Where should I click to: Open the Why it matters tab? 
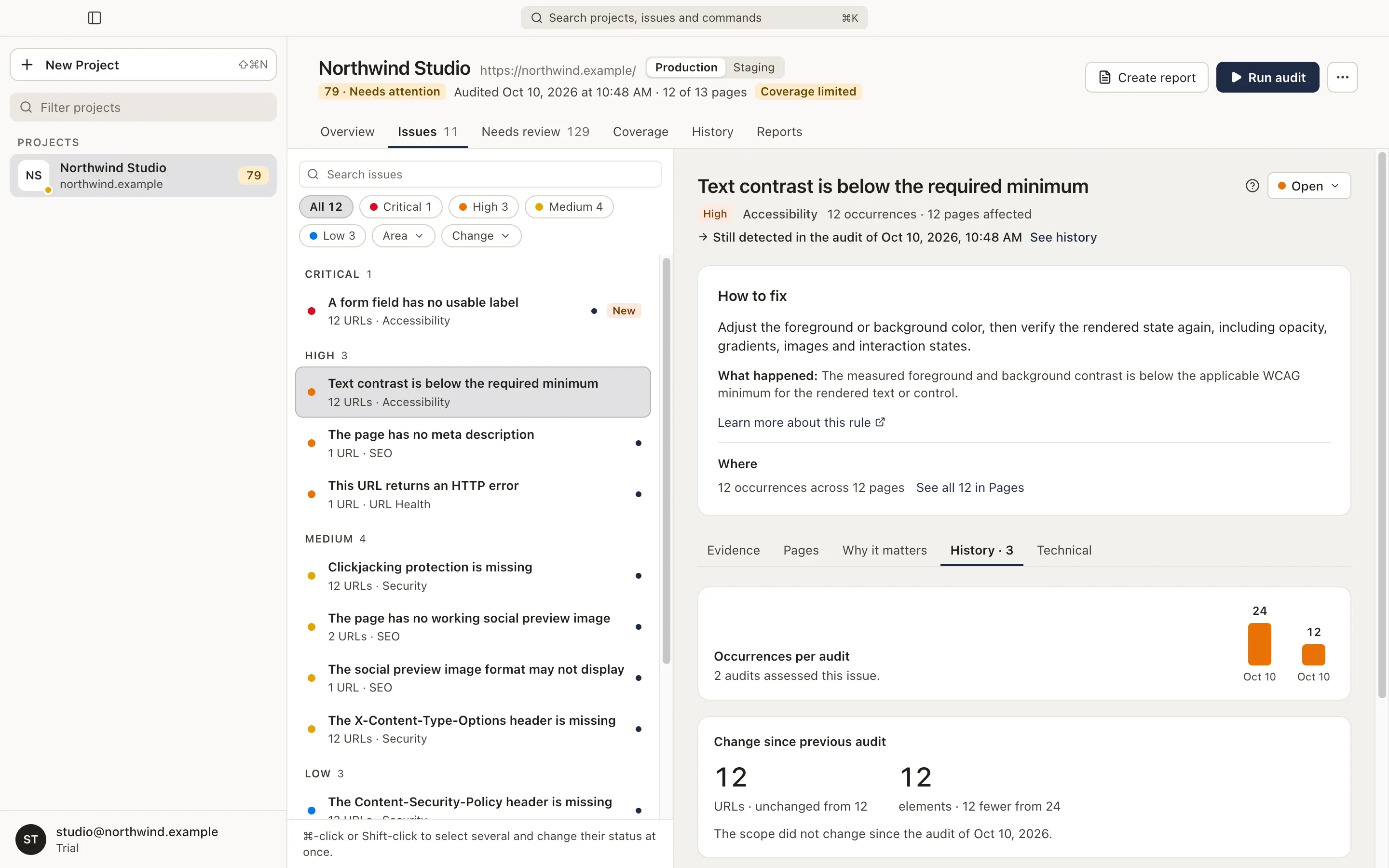pos(884,550)
